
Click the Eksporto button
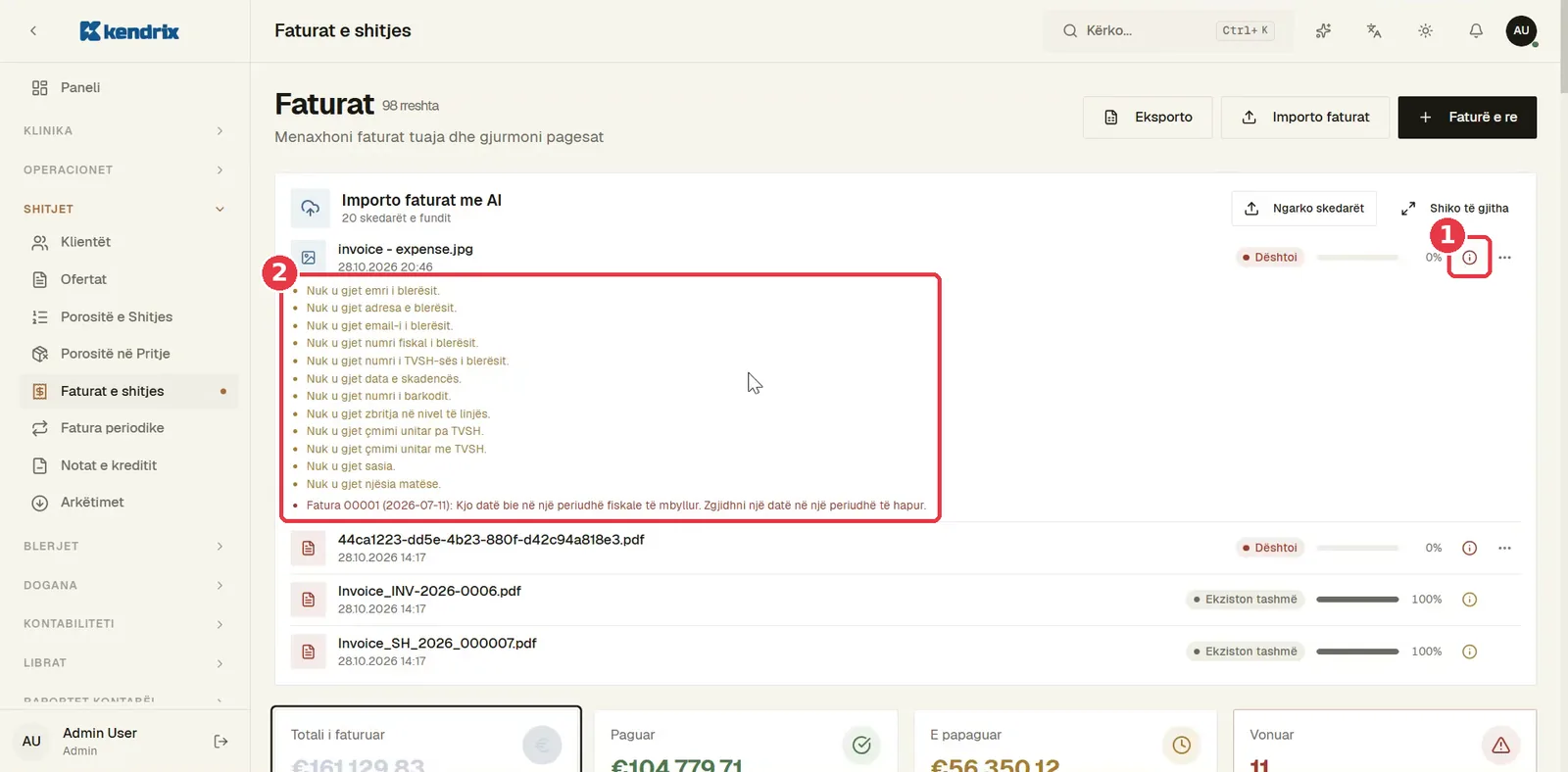tap(1148, 118)
